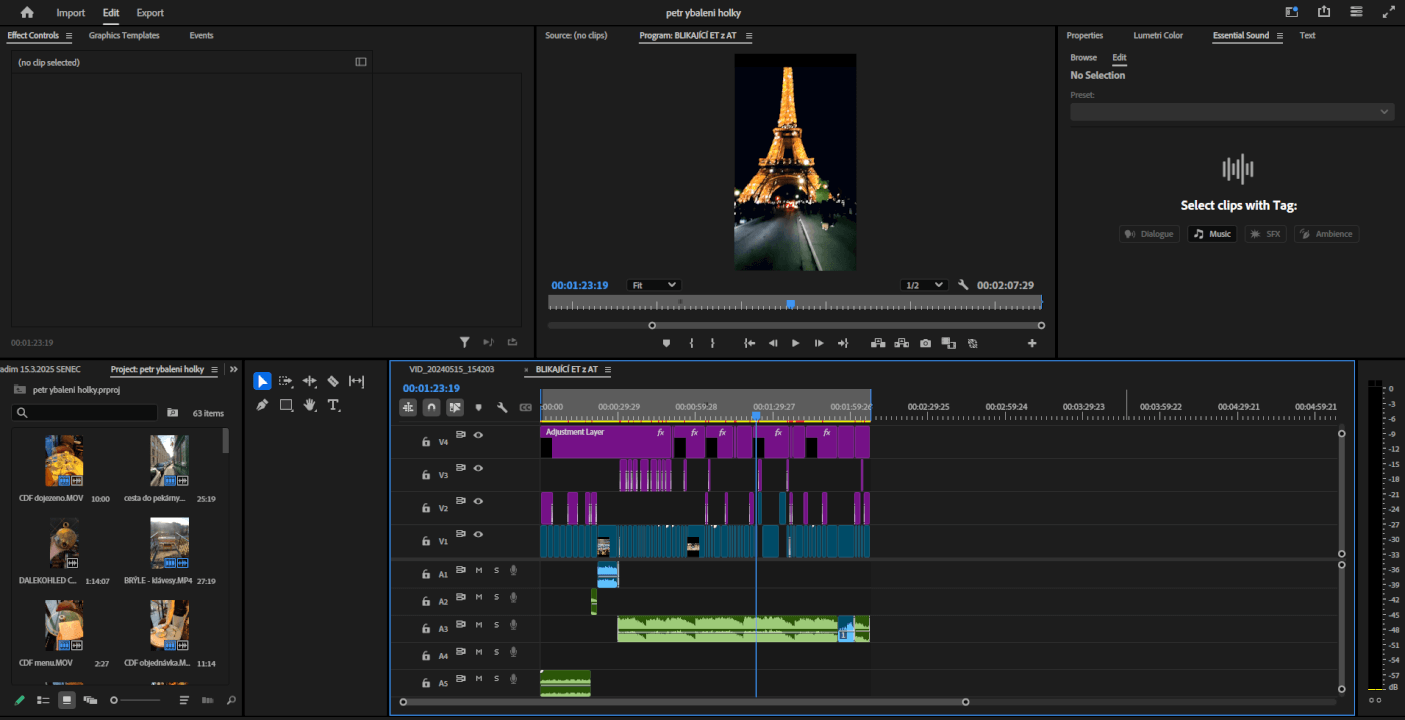Open the Fit zoom dropdown

click(654, 284)
